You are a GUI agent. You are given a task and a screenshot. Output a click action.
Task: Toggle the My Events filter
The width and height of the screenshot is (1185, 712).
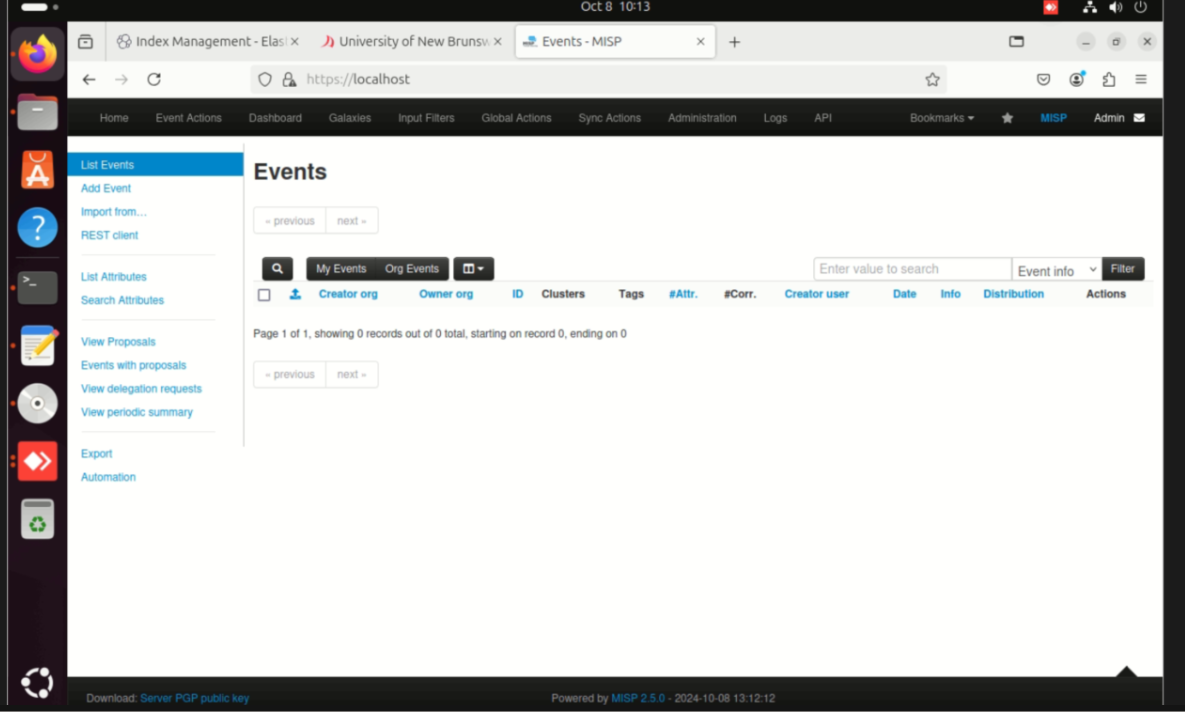point(341,269)
